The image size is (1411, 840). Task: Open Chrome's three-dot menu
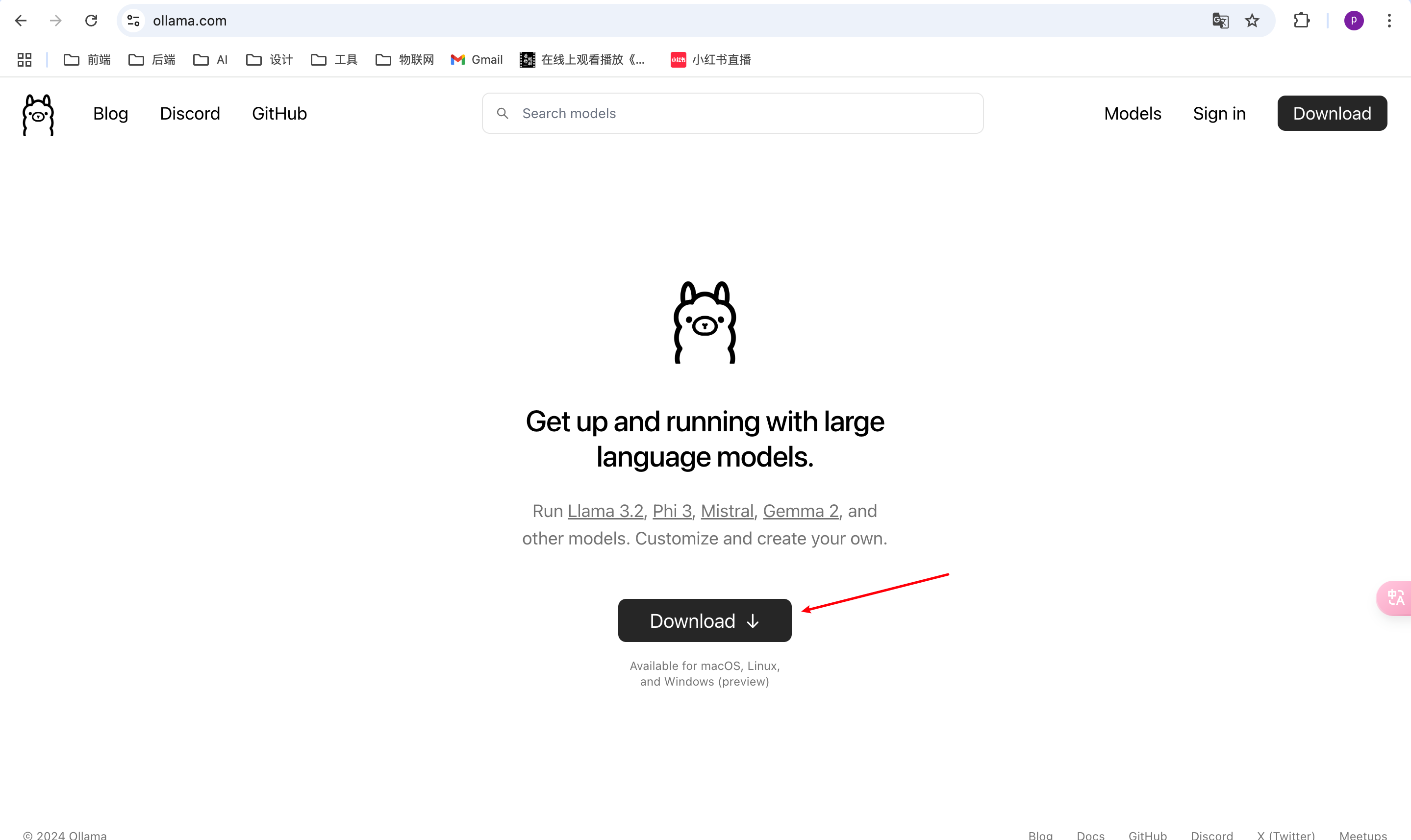click(x=1389, y=21)
